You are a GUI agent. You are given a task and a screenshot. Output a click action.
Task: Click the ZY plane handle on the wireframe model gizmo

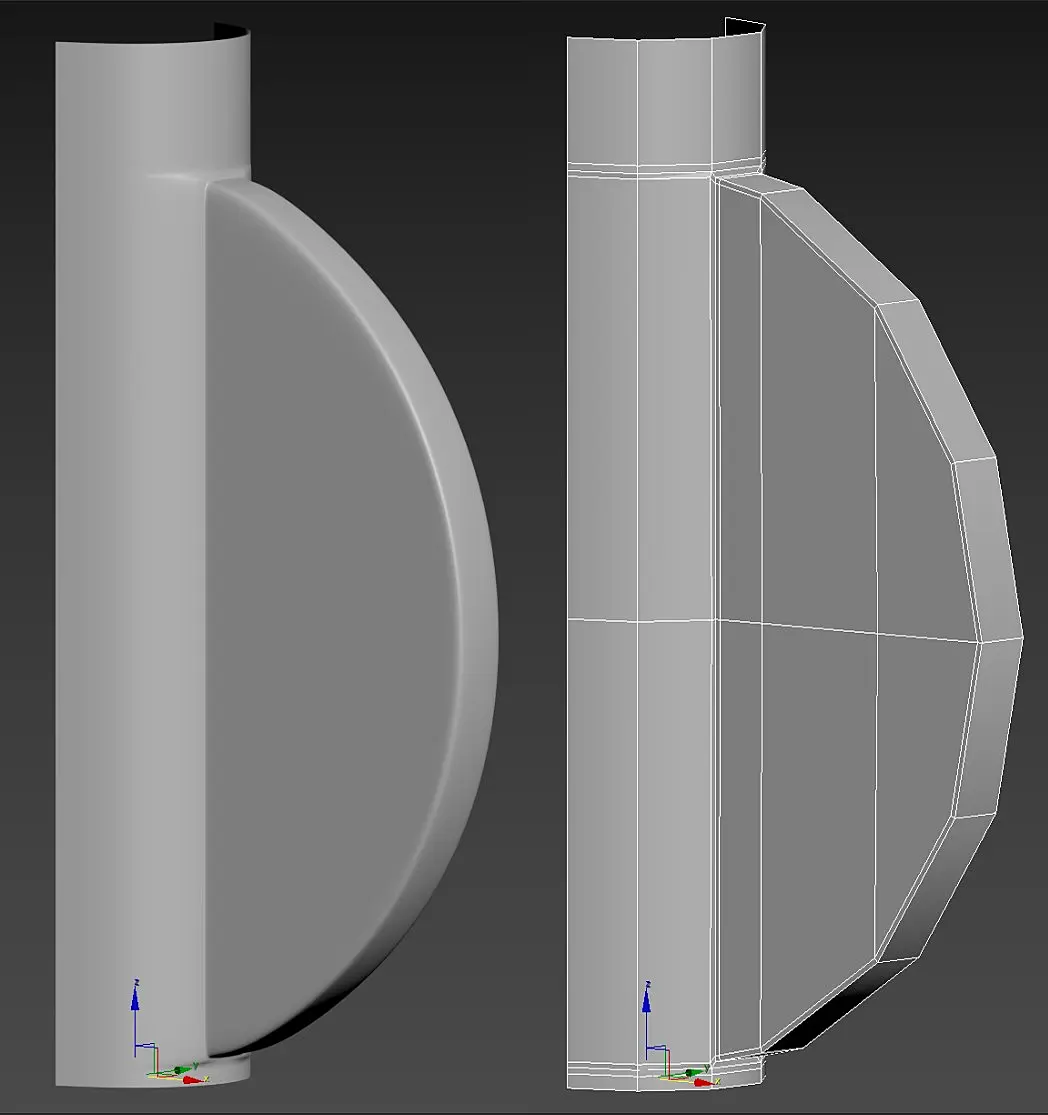[x=658, y=1048]
